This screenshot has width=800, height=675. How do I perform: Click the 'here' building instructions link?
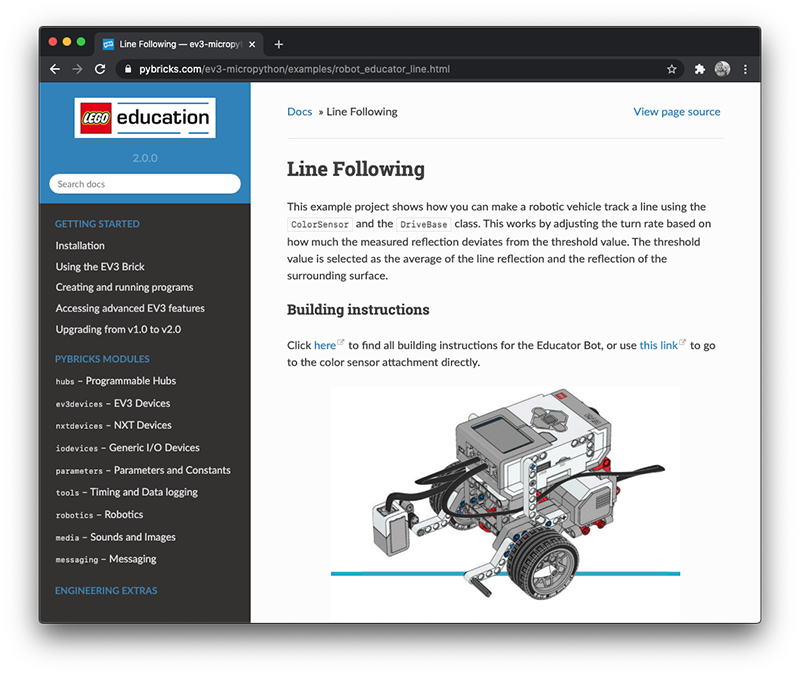(x=325, y=345)
